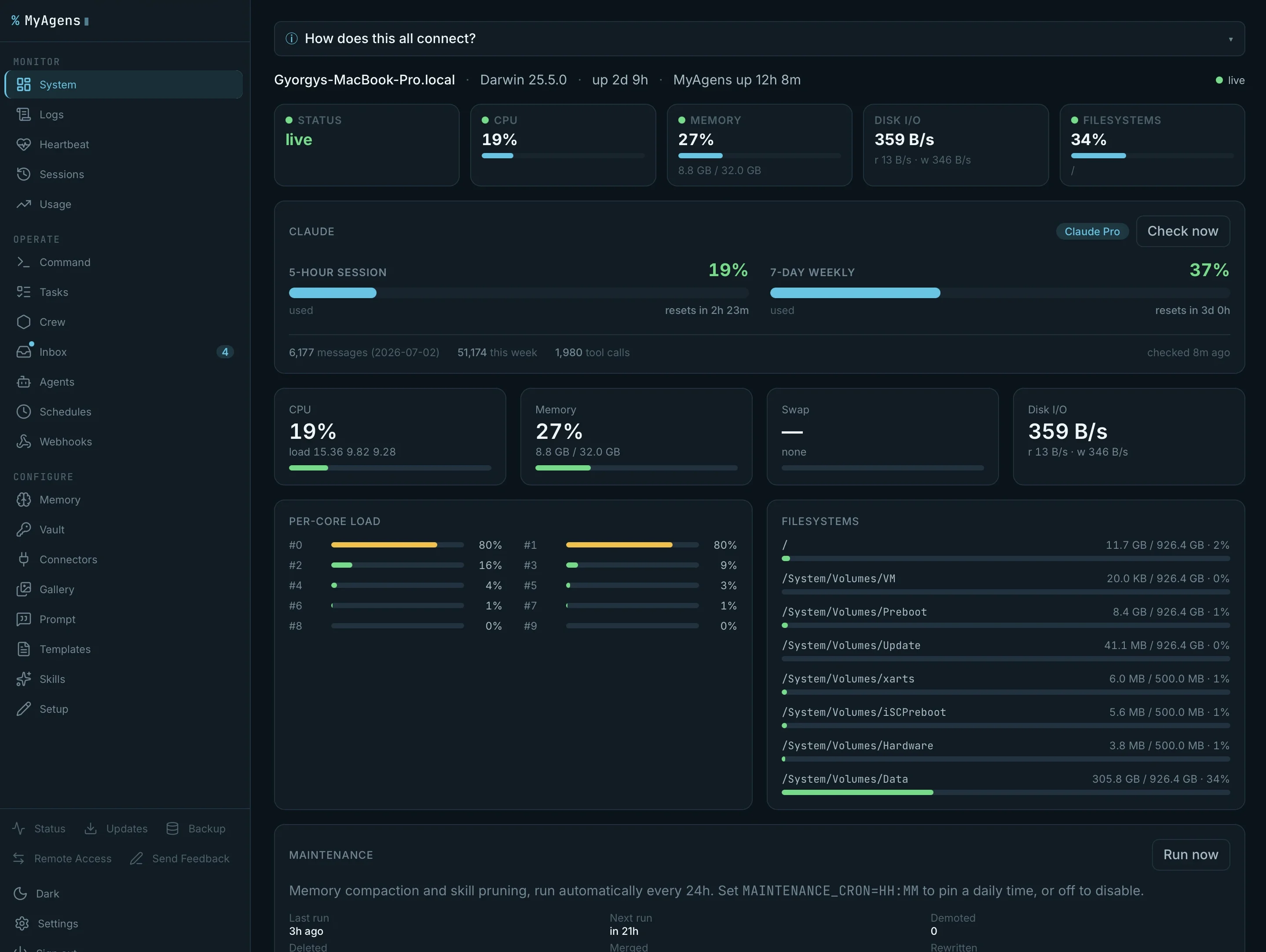This screenshot has height=952, width=1266.
Task: Click the Schedules clock icon
Action: coord(23,411)
